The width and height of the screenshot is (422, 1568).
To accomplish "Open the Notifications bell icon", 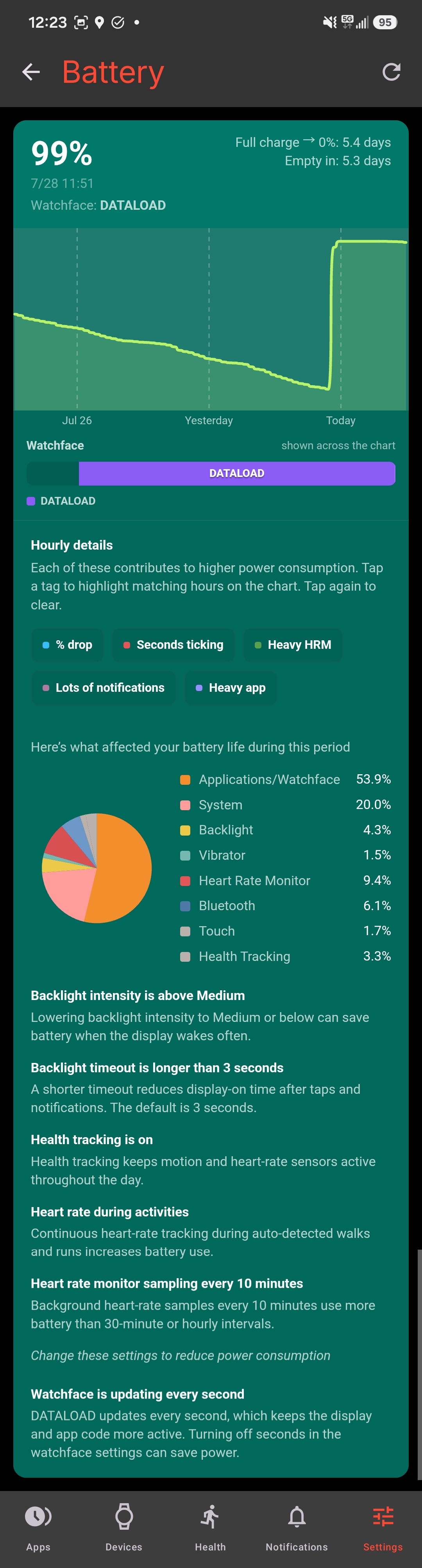I will click(297, 1516).
